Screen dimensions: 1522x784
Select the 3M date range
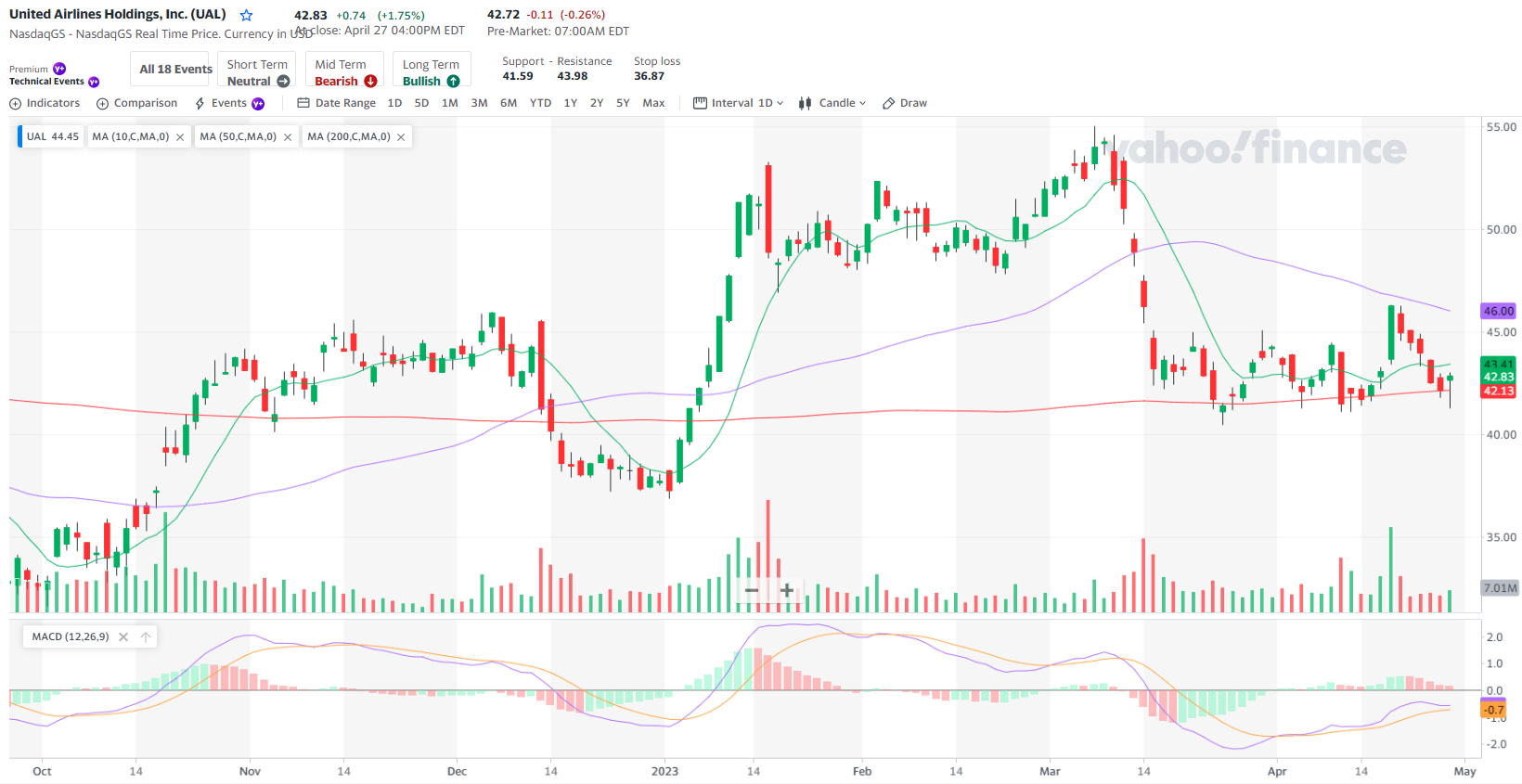[x=479, y=103]
